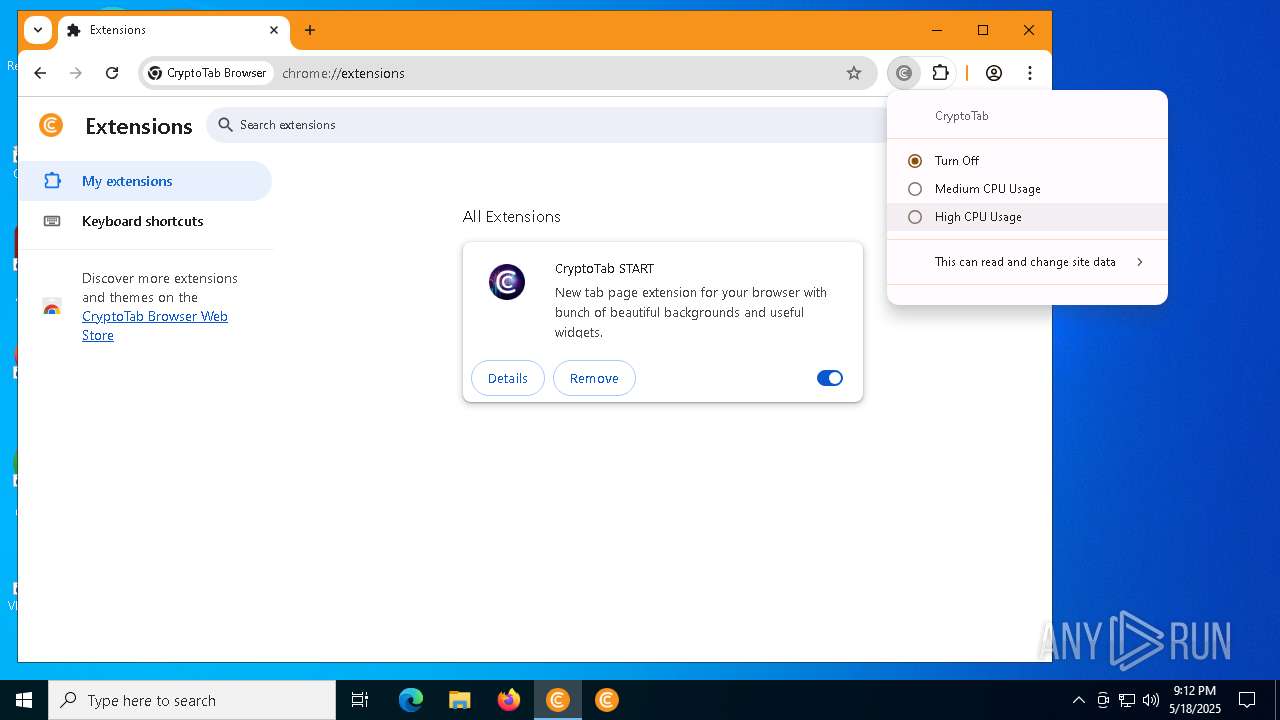Launch Microsoft Edge from taskbar

[x=411, y=700]
